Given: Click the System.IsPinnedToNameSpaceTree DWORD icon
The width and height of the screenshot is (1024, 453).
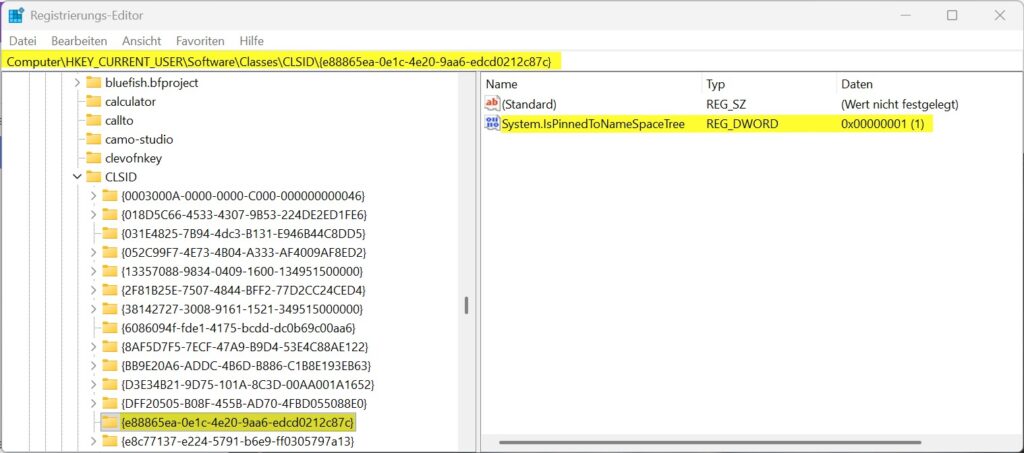Looking at the screenshot, I should click(492, 123).
